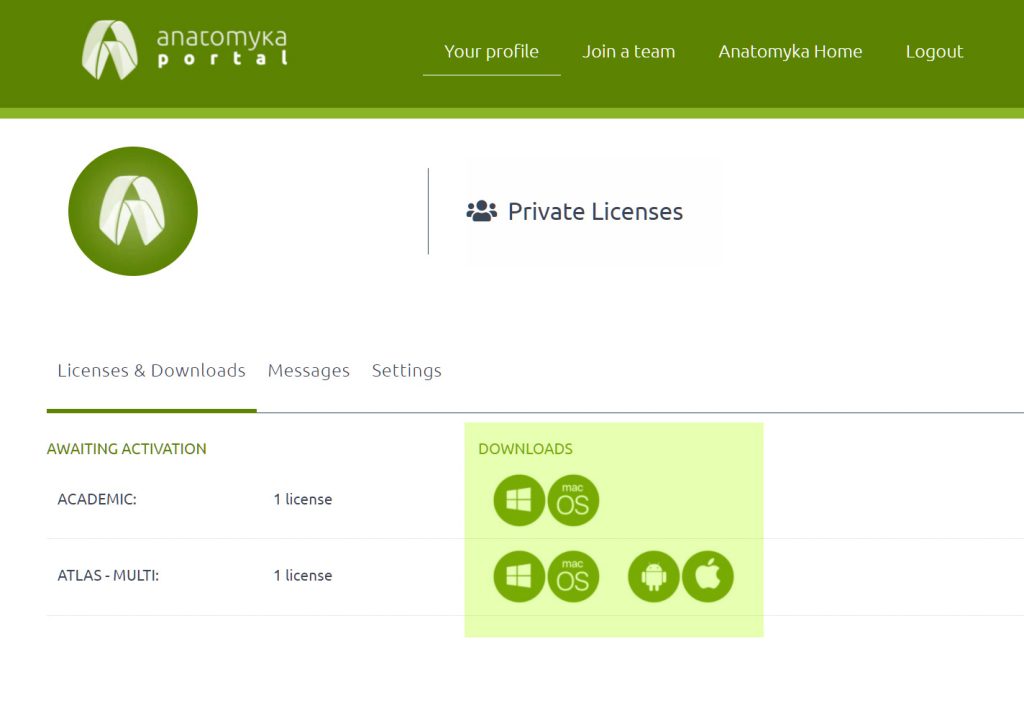Get the Apple iOS version of Atlas - Multi

pos(708,577)
